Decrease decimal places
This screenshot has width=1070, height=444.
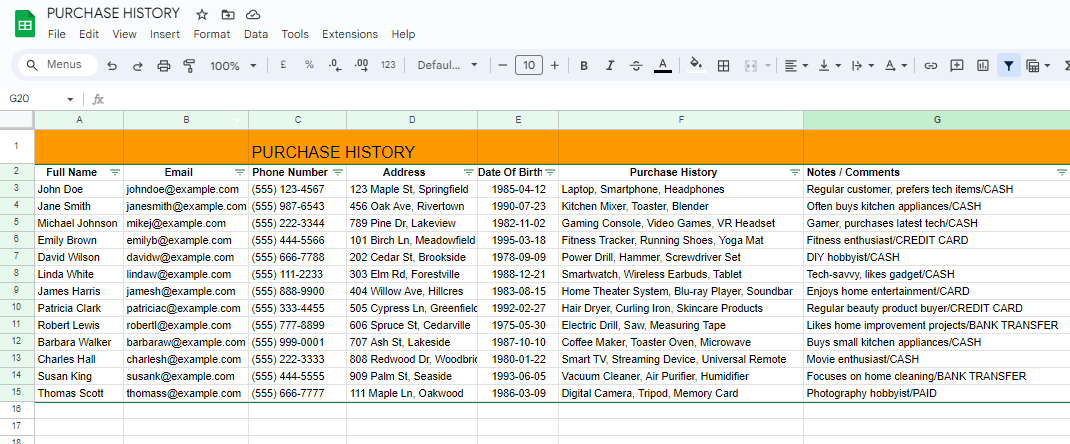(335, 65)
